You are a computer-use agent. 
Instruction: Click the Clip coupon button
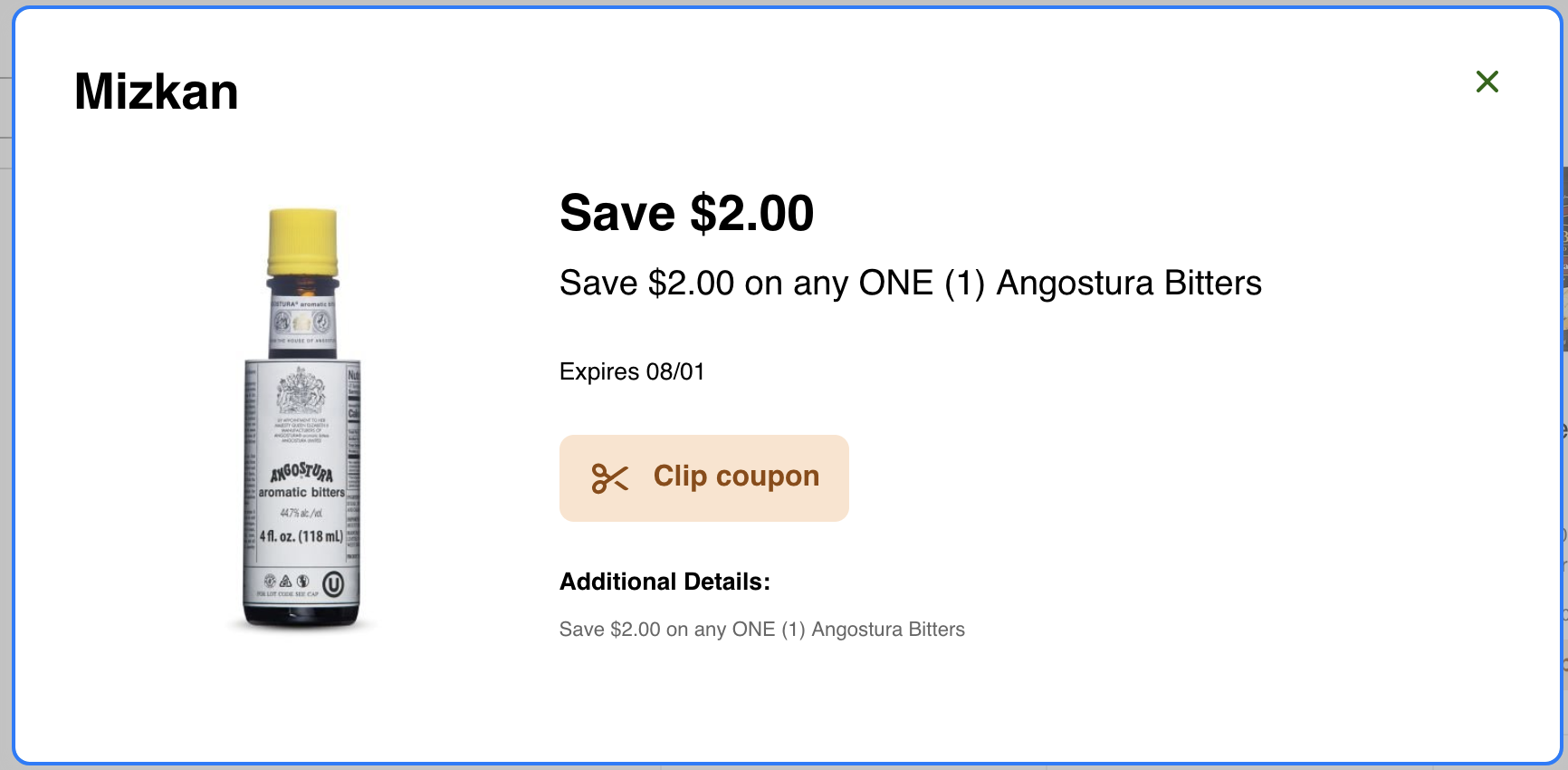pyautogui.click(x=703, y=477)
